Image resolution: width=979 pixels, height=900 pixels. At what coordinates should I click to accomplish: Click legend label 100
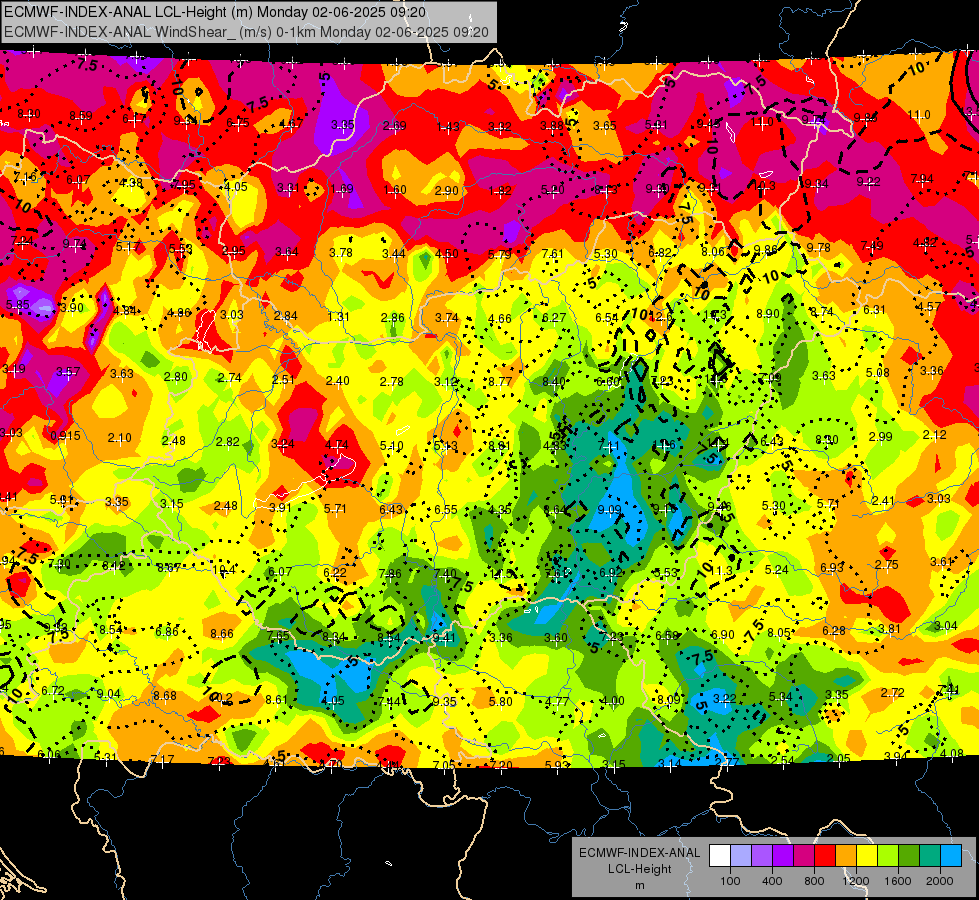pos(730,881)
